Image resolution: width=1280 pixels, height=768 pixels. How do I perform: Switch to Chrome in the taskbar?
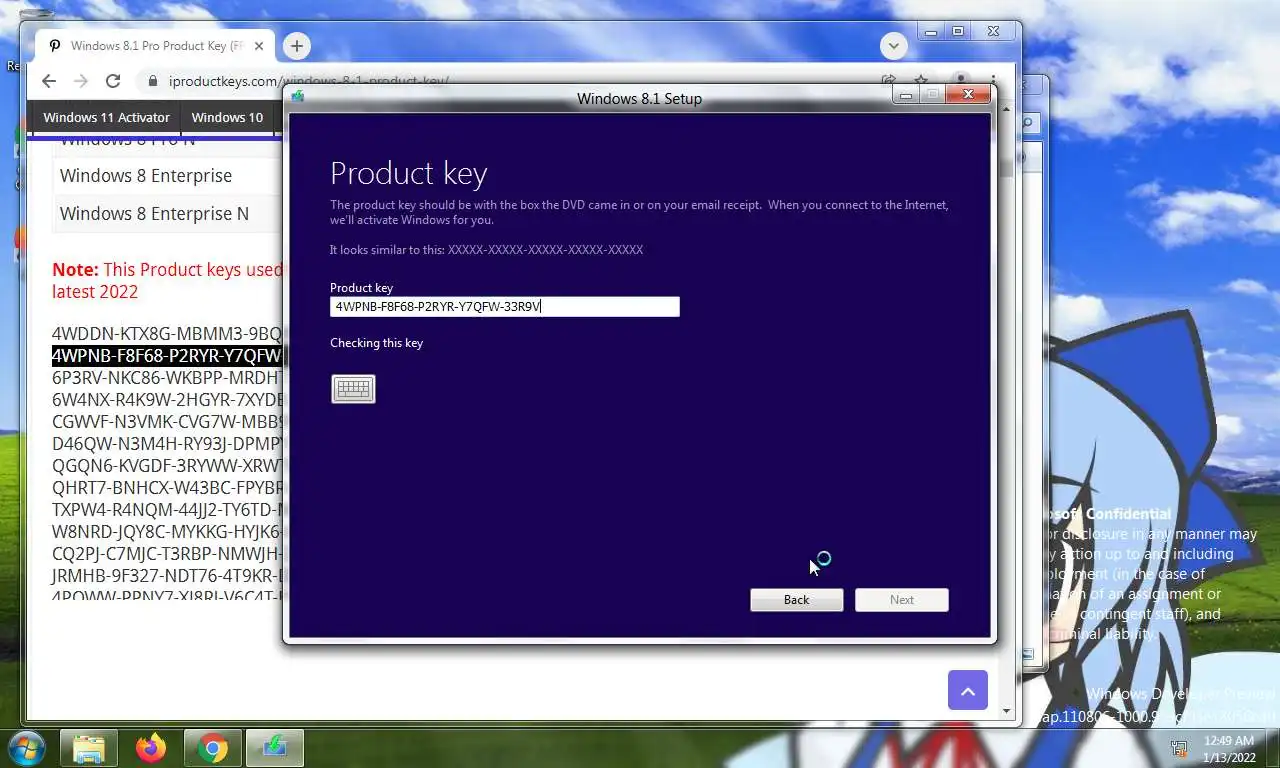tap(213, 748)
